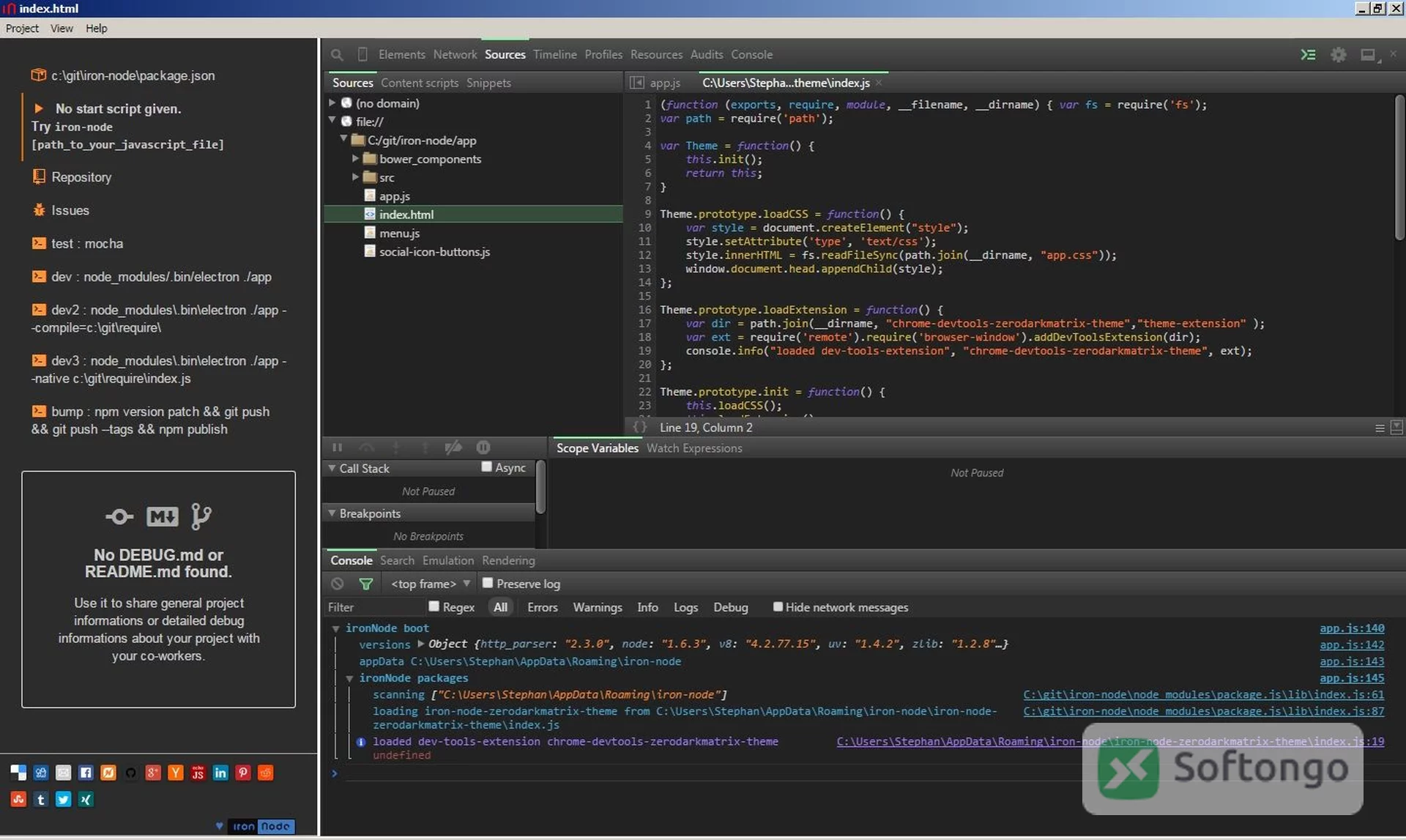1406x840 pixels.
Task: Expand the (no domain) tree node
Action: (x=332, y=103)
